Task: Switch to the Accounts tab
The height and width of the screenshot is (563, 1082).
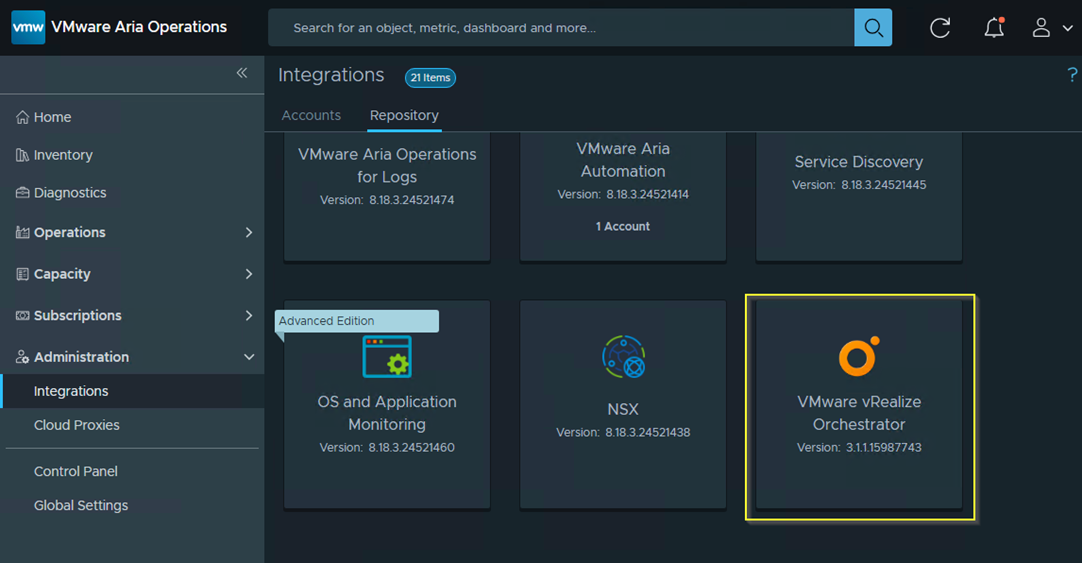Action: (311, 115)
